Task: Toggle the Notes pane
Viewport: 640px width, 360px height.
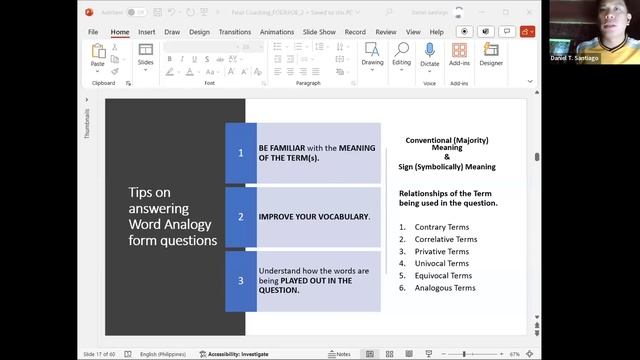Action: (x=340, y=354)
